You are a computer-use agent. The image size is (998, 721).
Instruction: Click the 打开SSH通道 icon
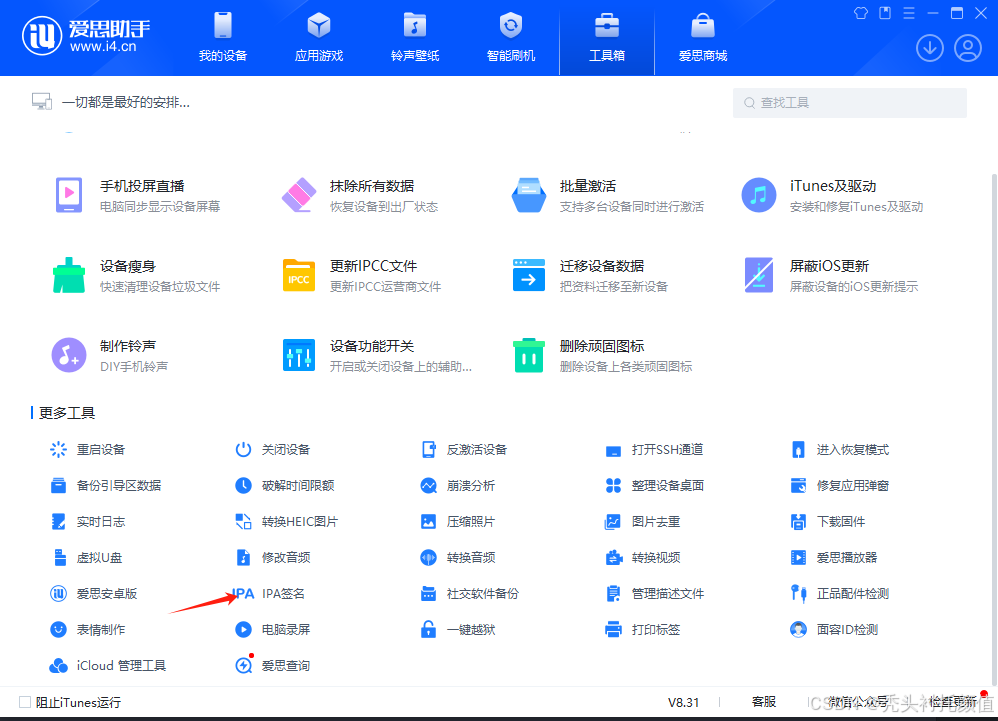click(613, 451)
